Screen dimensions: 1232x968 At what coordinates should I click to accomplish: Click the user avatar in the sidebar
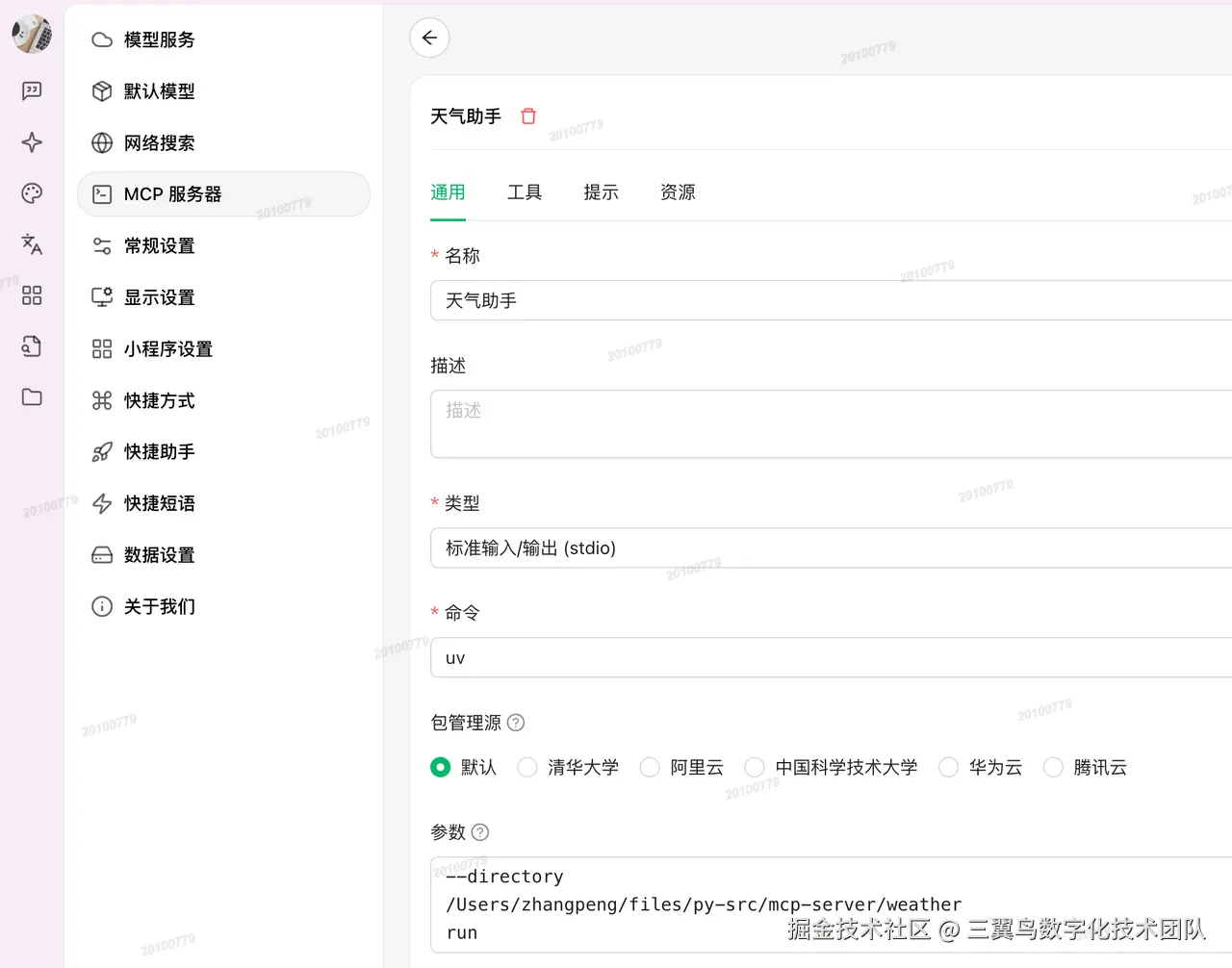pos(32,35)
